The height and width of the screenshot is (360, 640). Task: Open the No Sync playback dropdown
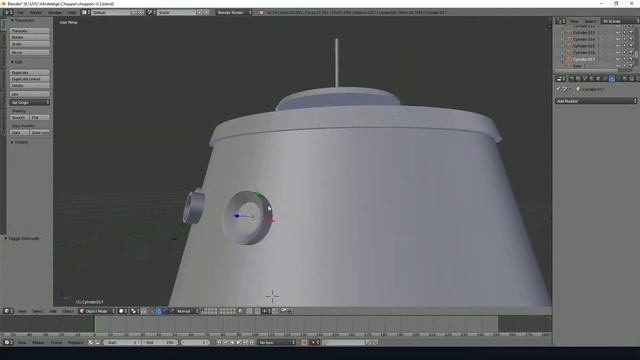[x=276, y=342]
